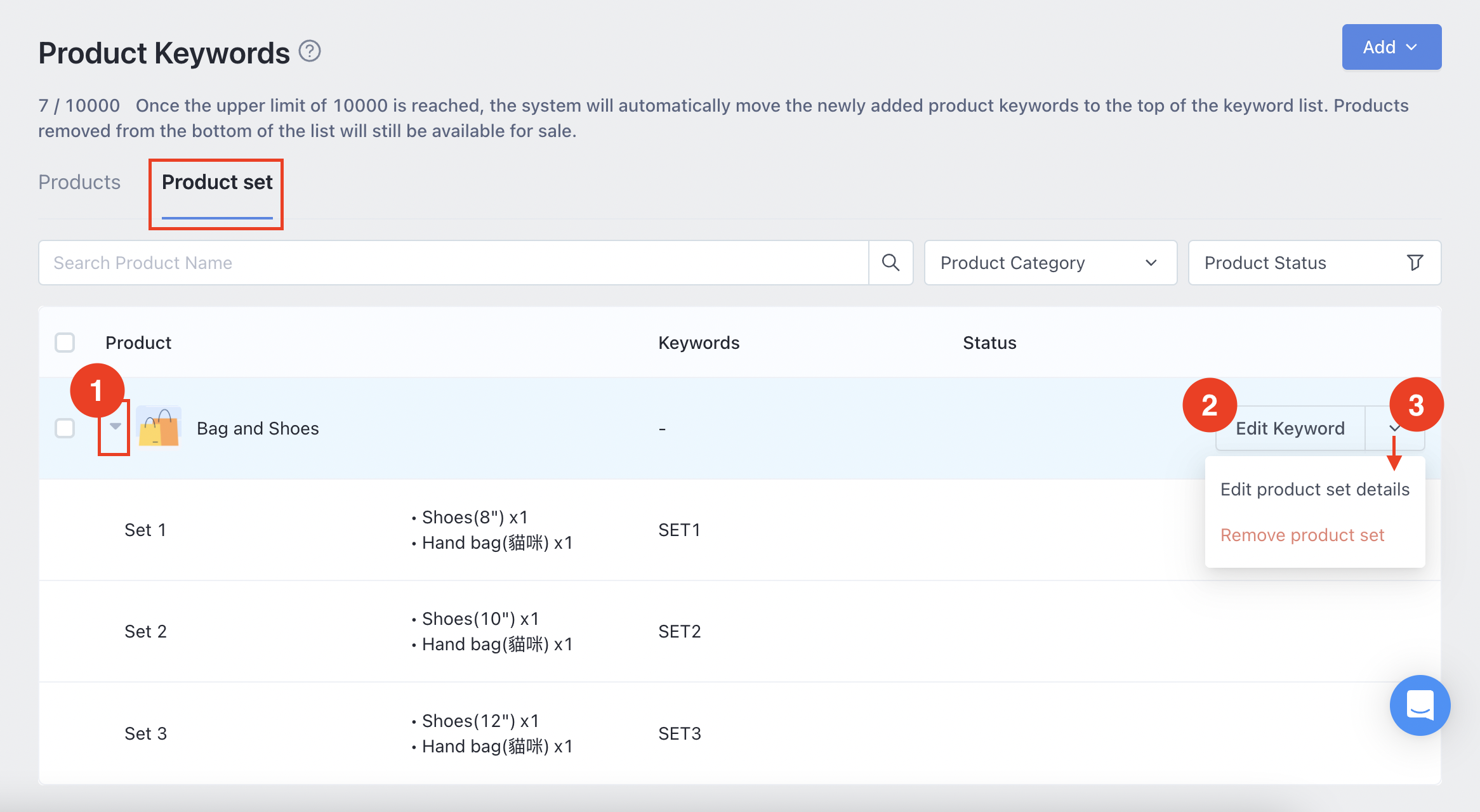Click the help question mark icon

(x=310, y=51)
